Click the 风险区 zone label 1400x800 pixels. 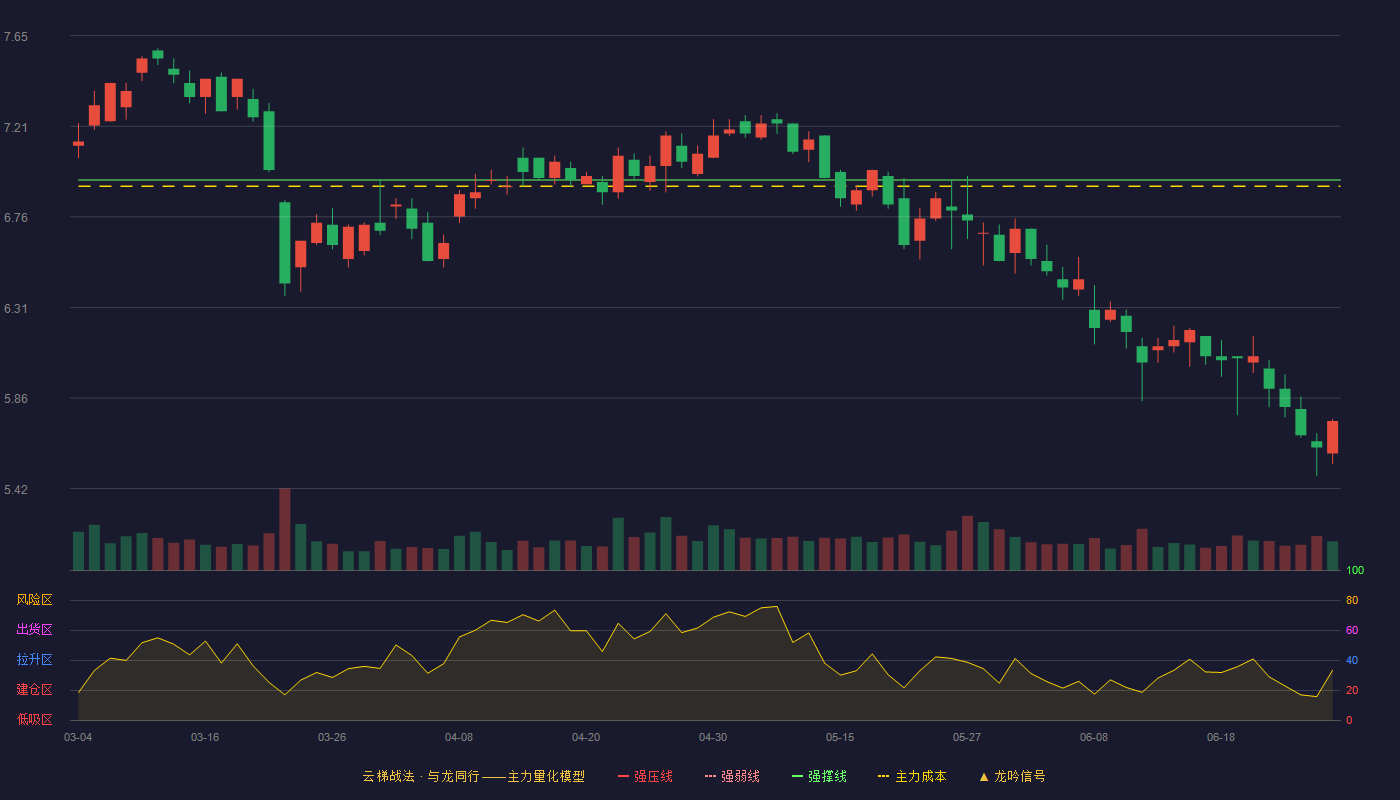pyautogui.click(x=34, y=600)
